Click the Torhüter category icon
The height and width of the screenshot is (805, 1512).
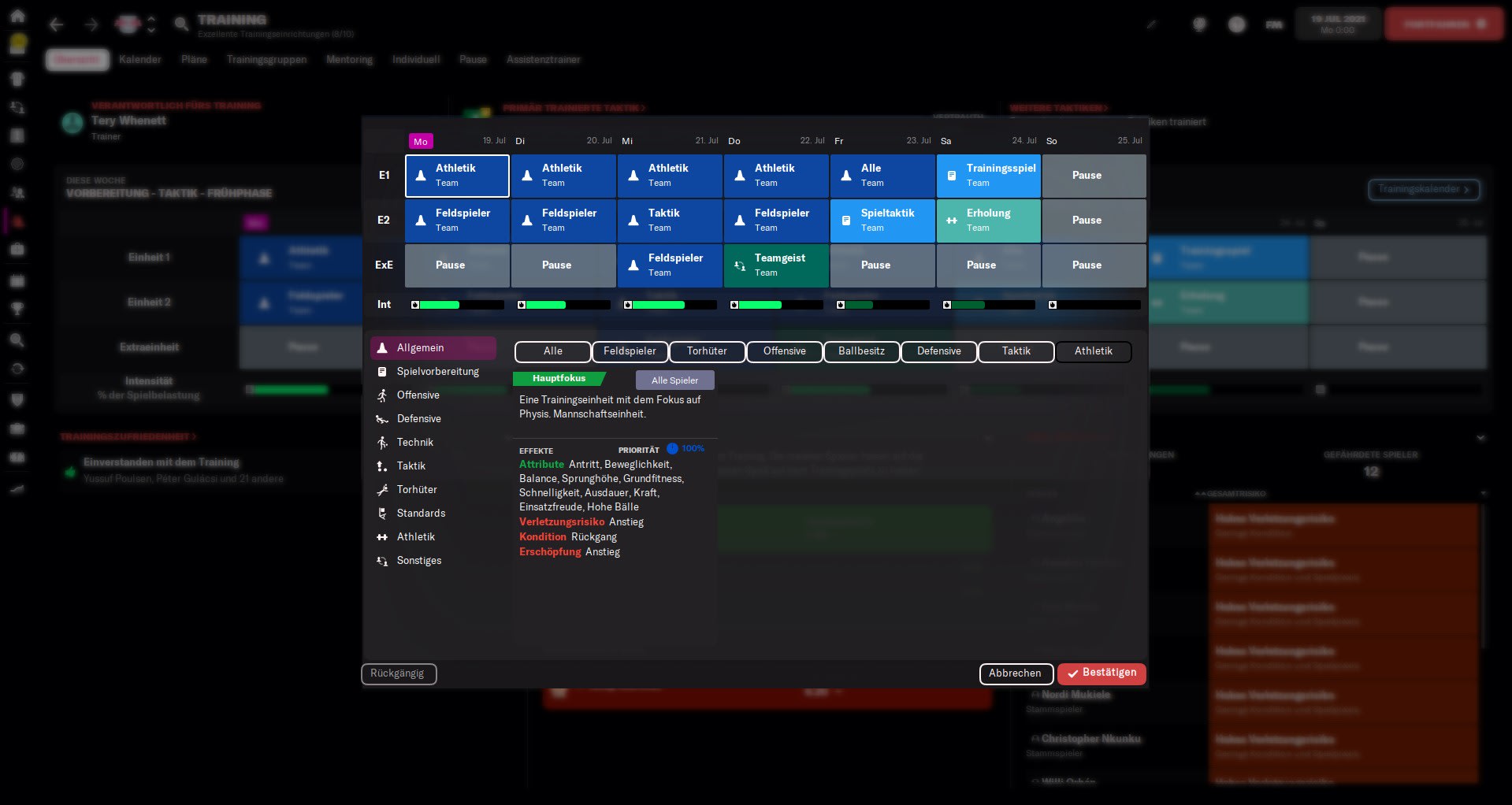click(x=382, y=490)
